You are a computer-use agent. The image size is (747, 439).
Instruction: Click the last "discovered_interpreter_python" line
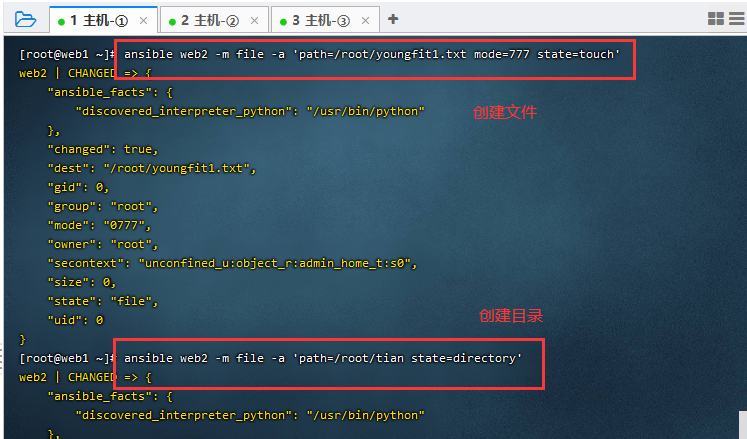click(250, 415)
